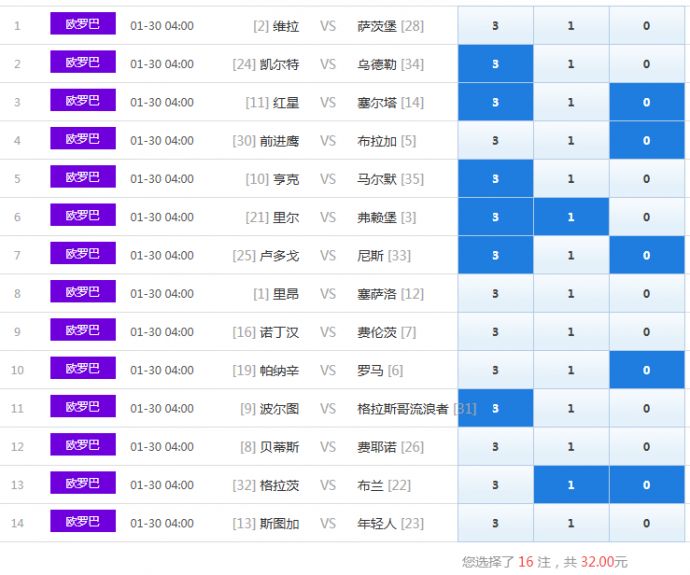Click the 年轻人 away team name
The height and width of the screenshot is (575, 690).
pos(377,523)
